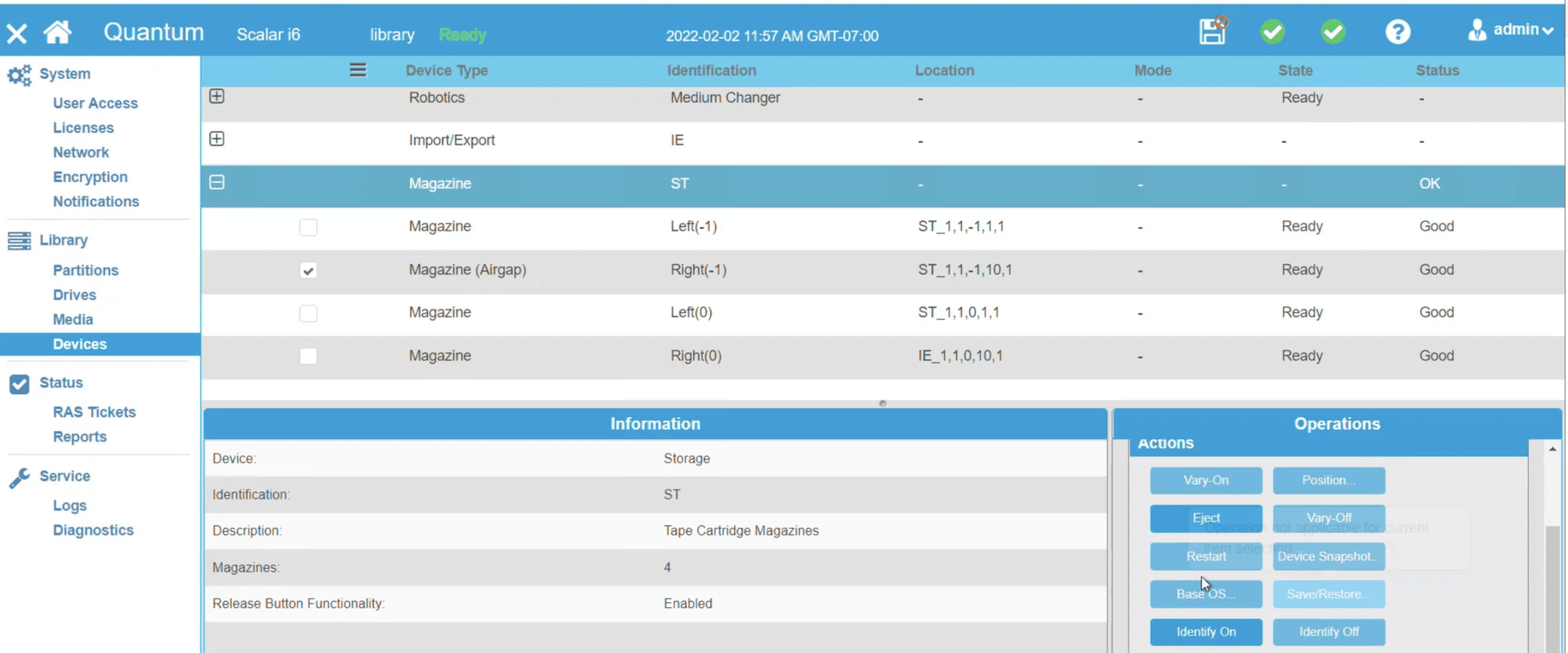Open User Access in sidebar

[96, 104]
